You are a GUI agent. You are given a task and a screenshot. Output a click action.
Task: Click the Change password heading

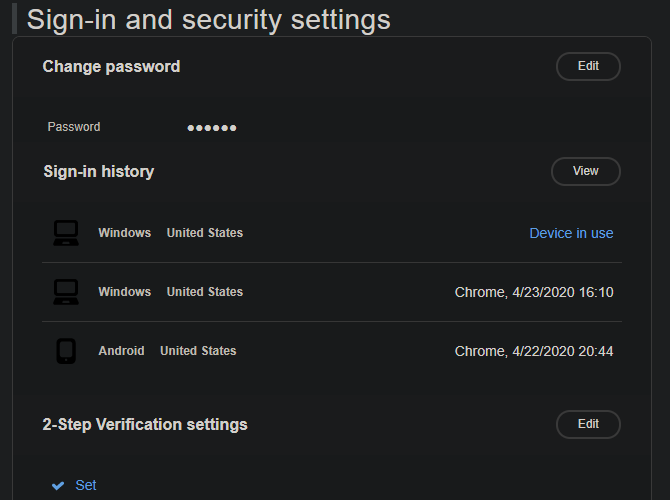112,67
